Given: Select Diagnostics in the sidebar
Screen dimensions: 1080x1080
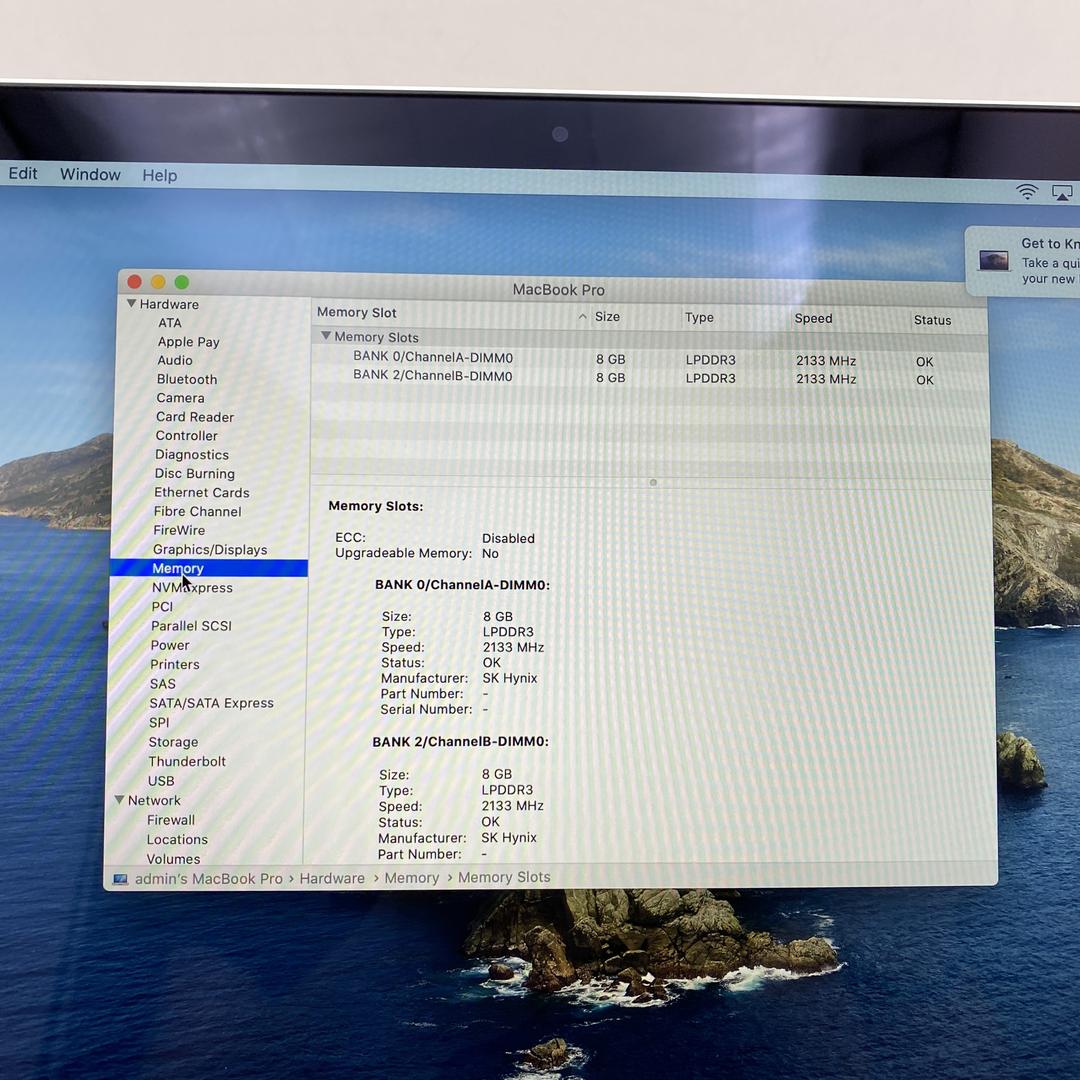Looking at the screenshot, I should point(191,455).
